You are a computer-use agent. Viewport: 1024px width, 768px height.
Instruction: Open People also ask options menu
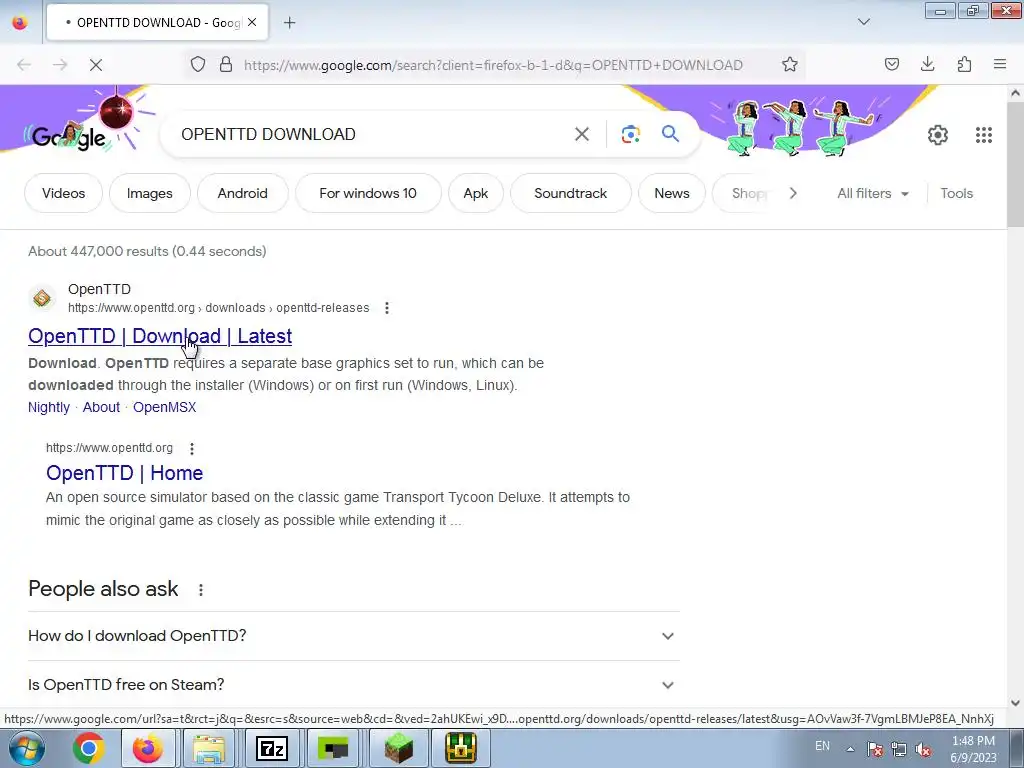pos(200,590)
